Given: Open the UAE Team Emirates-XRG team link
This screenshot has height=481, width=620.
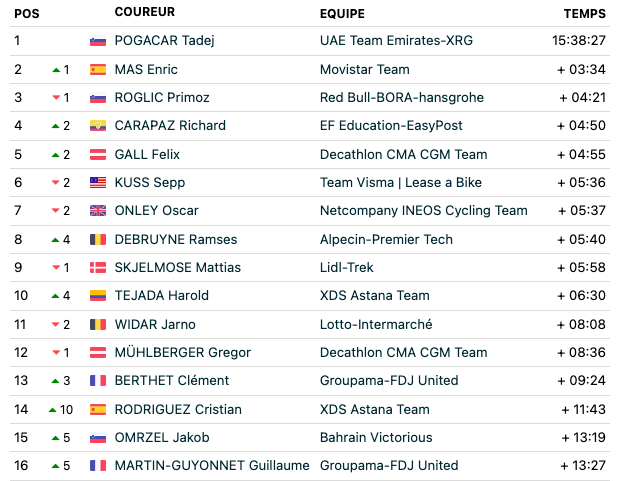Looking at the screenshot, I should coord(396,40).
